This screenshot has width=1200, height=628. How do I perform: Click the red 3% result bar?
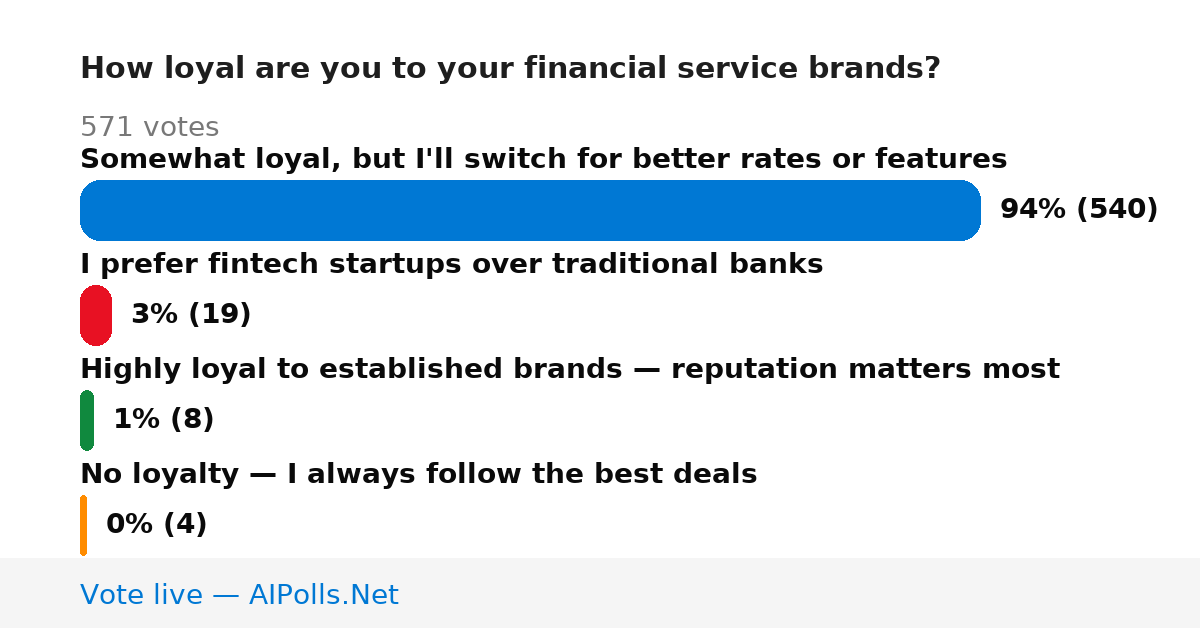point(96,315)
